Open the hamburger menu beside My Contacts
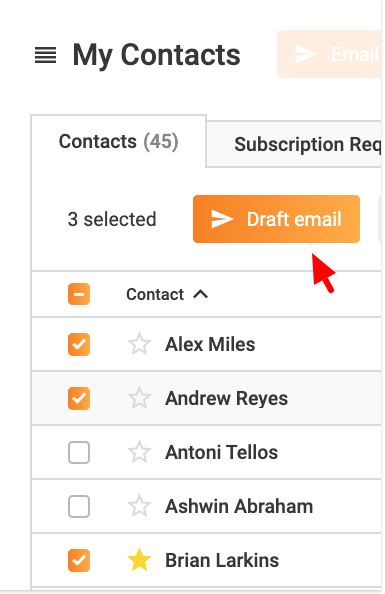 (45, 55)
